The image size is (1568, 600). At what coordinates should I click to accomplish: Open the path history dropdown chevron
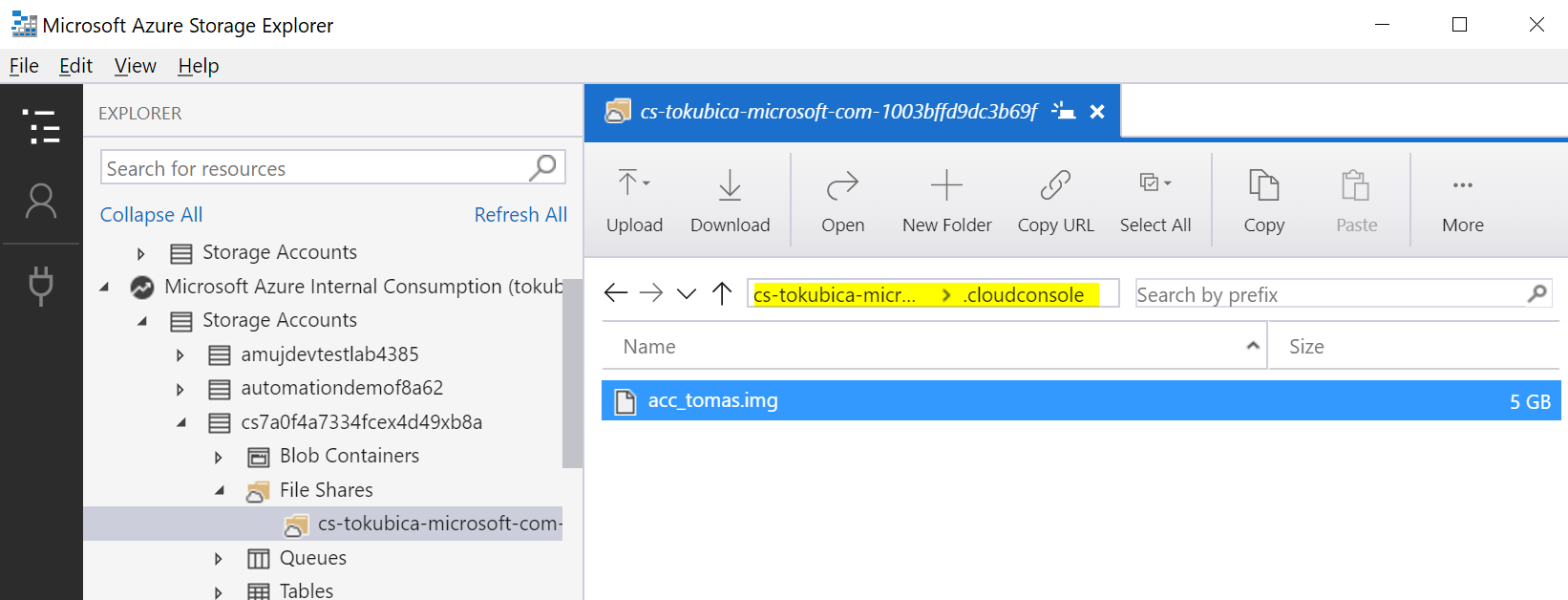[x=687, y=293]
